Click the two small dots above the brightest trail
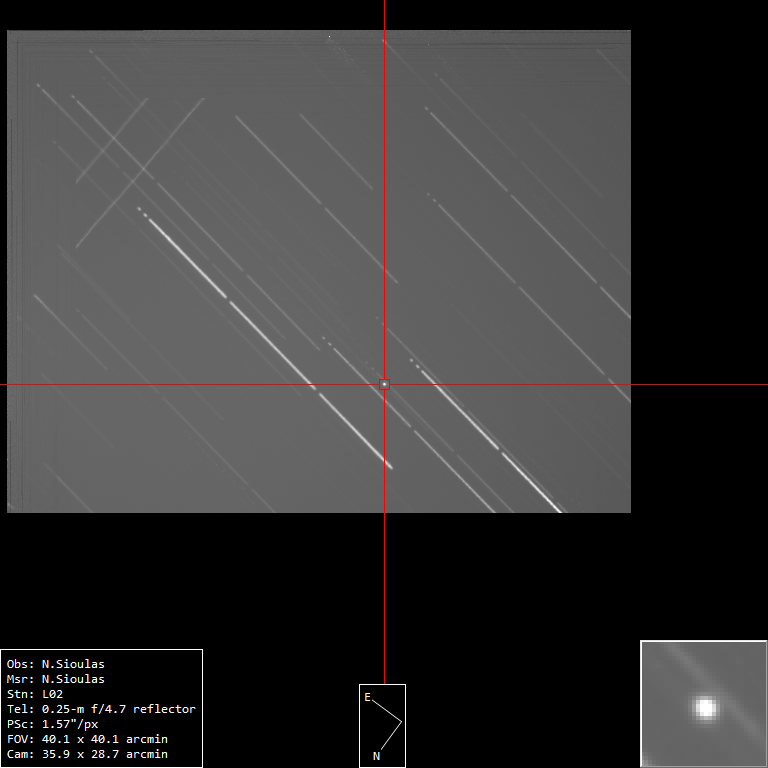This screenshot has width=768, height=768. 142,210
